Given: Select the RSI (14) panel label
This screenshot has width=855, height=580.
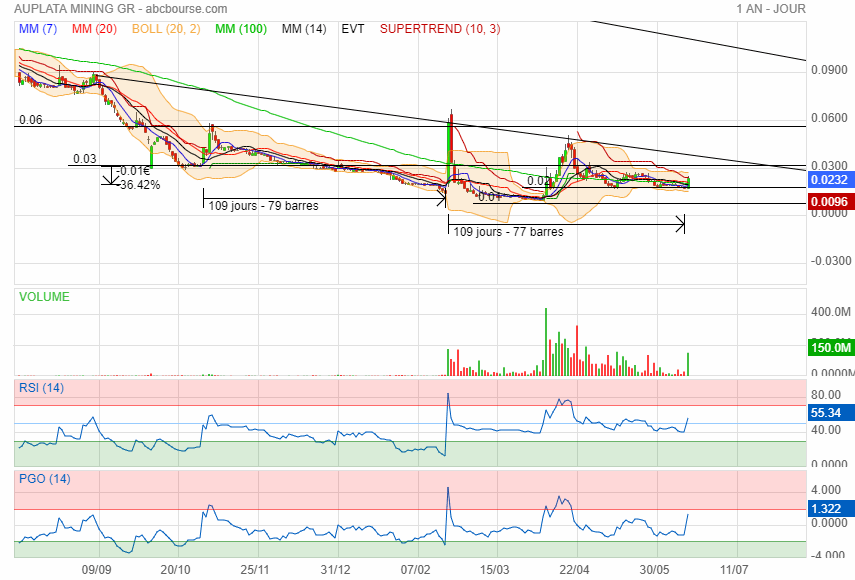Looking at the screenshot, I should coord(41,388).
